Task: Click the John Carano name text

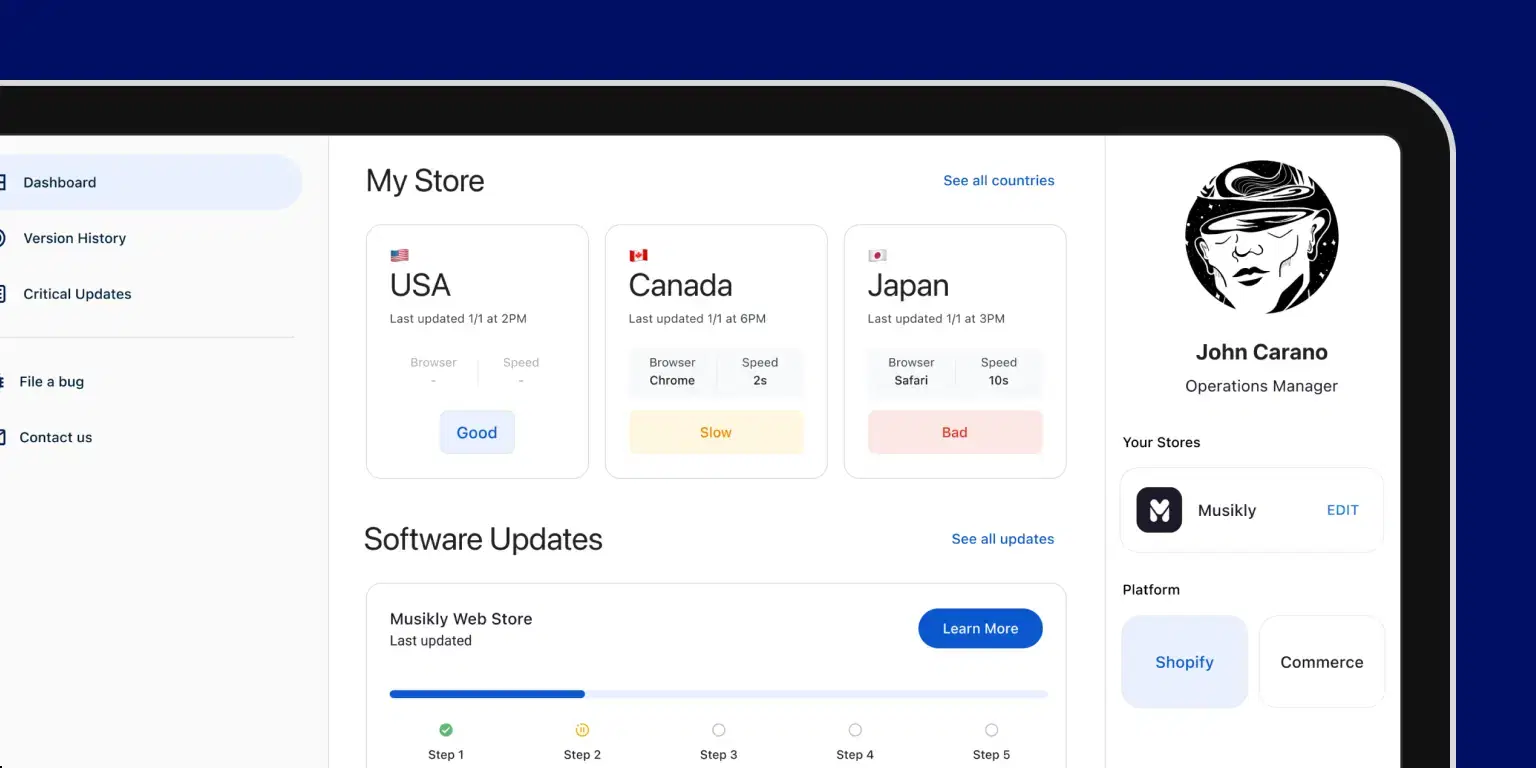Action: (x=1261, y=352)
